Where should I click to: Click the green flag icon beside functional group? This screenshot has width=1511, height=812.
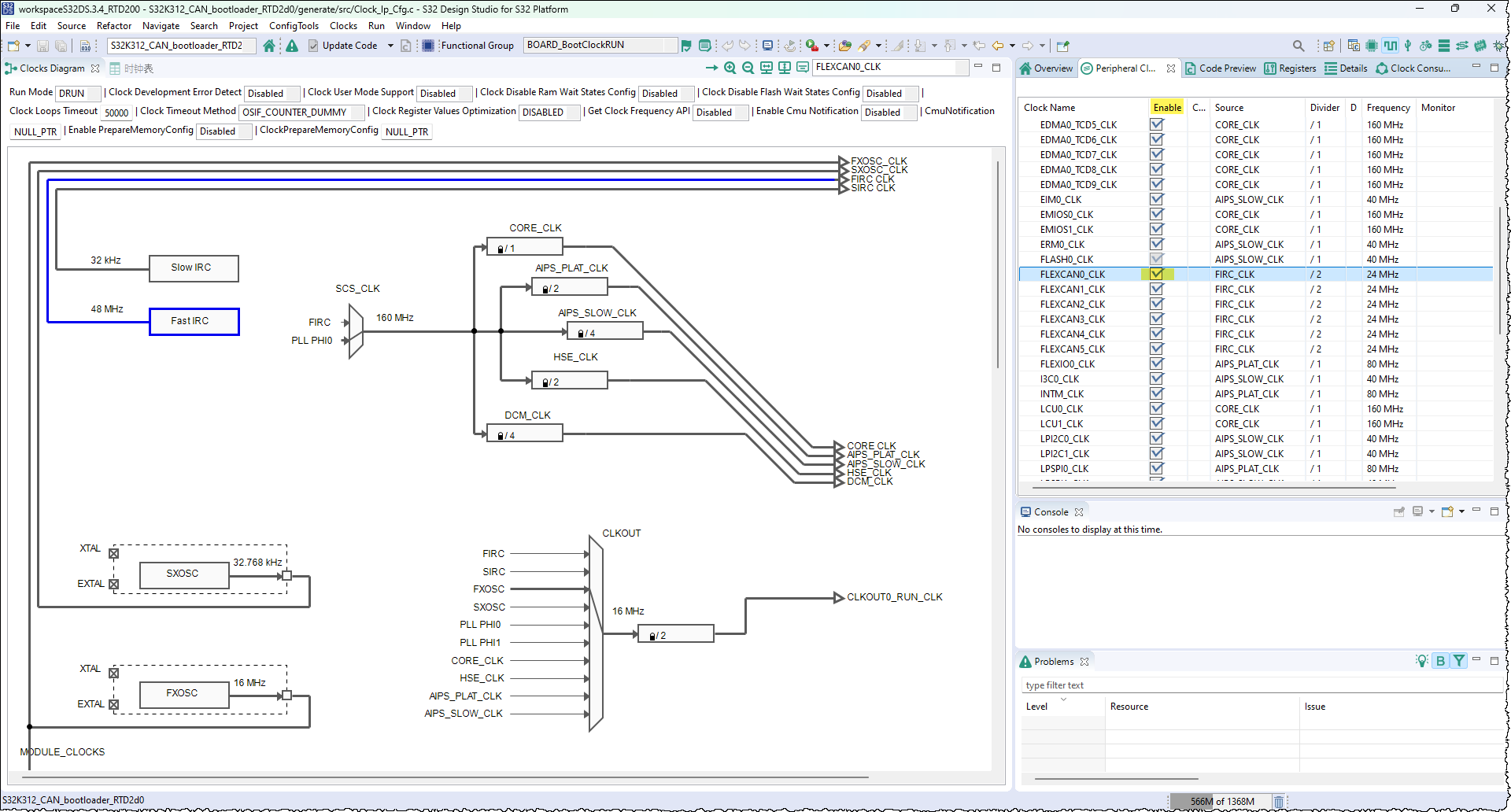click(x=686, y=46)
